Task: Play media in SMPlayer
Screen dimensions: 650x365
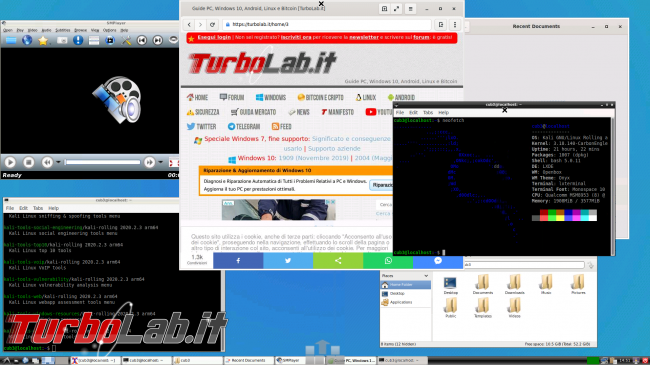Action: click(x=10, y=162)
